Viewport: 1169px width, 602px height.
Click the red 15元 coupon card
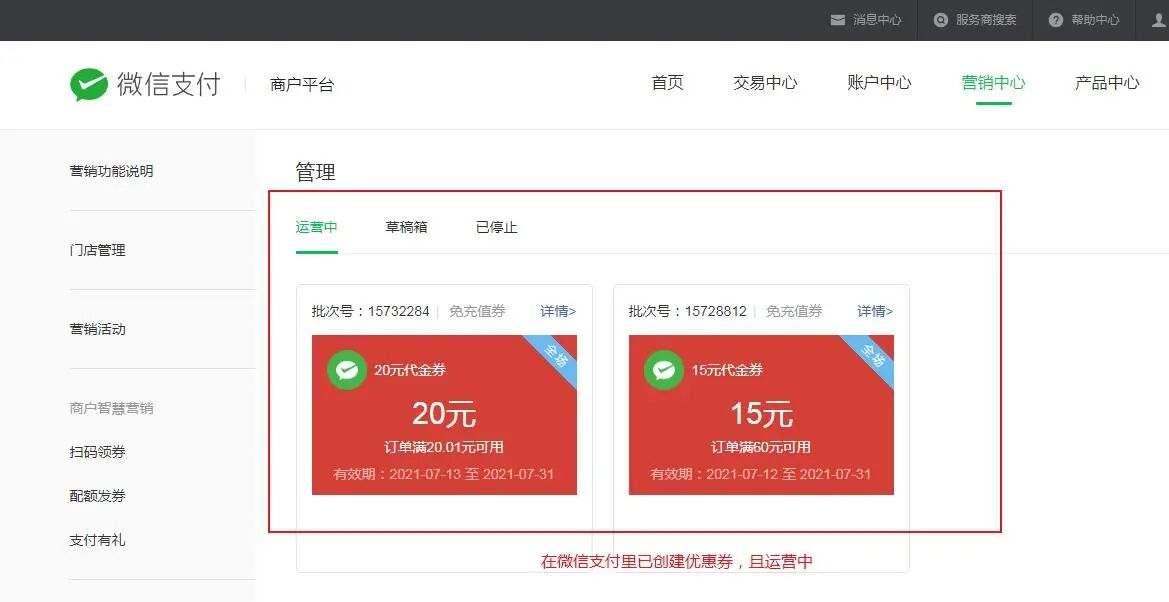pos(761,415)
